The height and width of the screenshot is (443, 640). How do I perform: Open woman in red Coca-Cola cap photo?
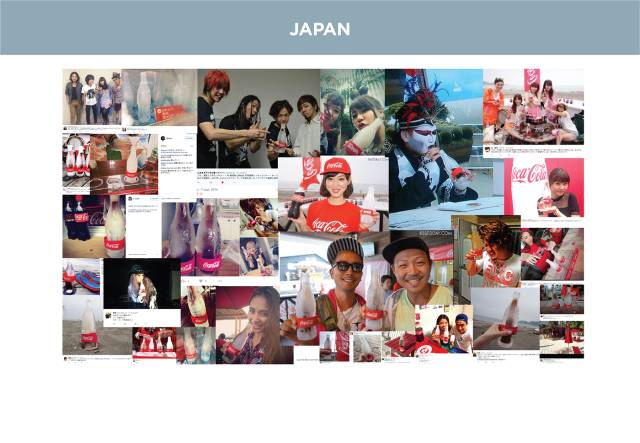pyautogui.click(x=333, y=194)
